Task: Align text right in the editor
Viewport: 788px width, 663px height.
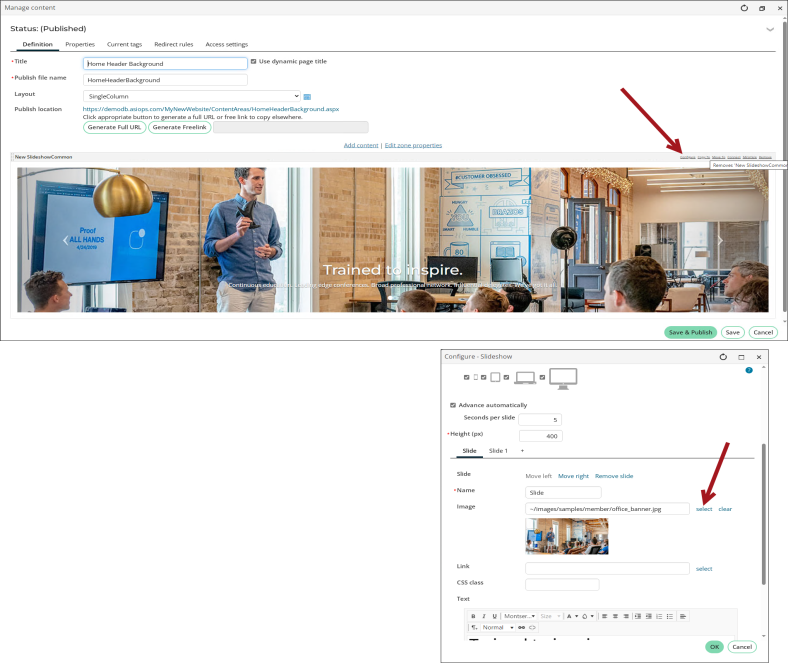Action: click(626, 616)
